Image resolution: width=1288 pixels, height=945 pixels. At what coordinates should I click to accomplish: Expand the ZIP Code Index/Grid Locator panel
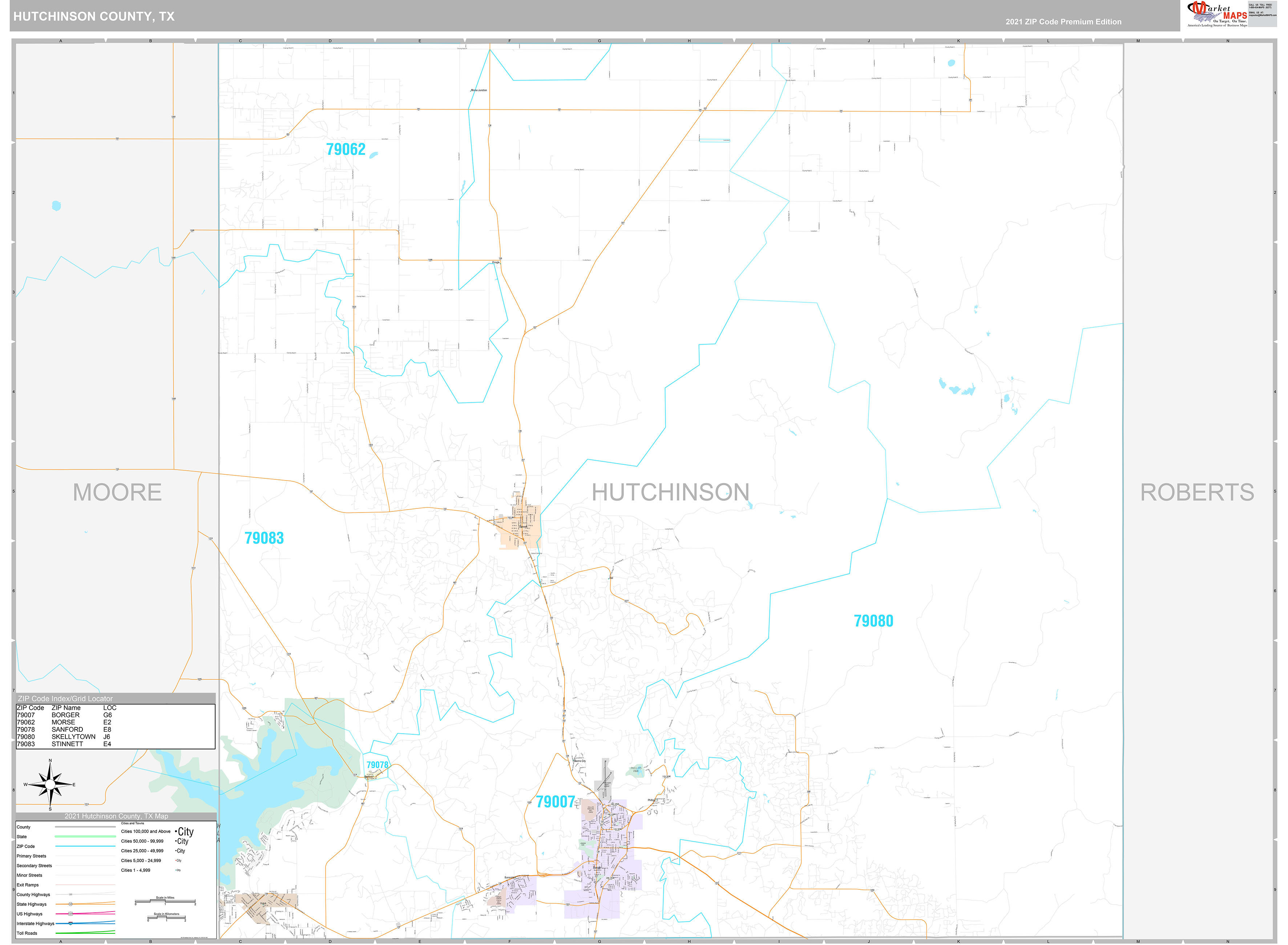pos(66,699)
